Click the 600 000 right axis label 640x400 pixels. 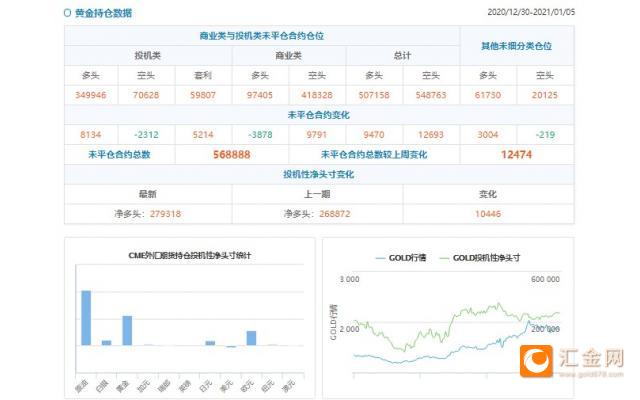coord(545,280)
